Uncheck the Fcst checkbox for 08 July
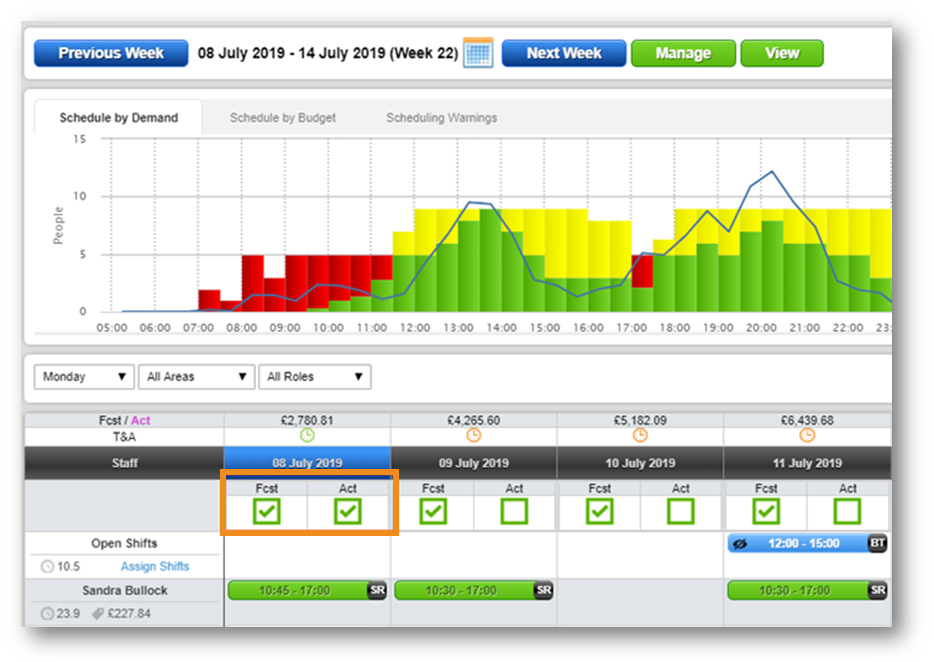The width and height of the screenshot is (934, 662). click(266, 512)
